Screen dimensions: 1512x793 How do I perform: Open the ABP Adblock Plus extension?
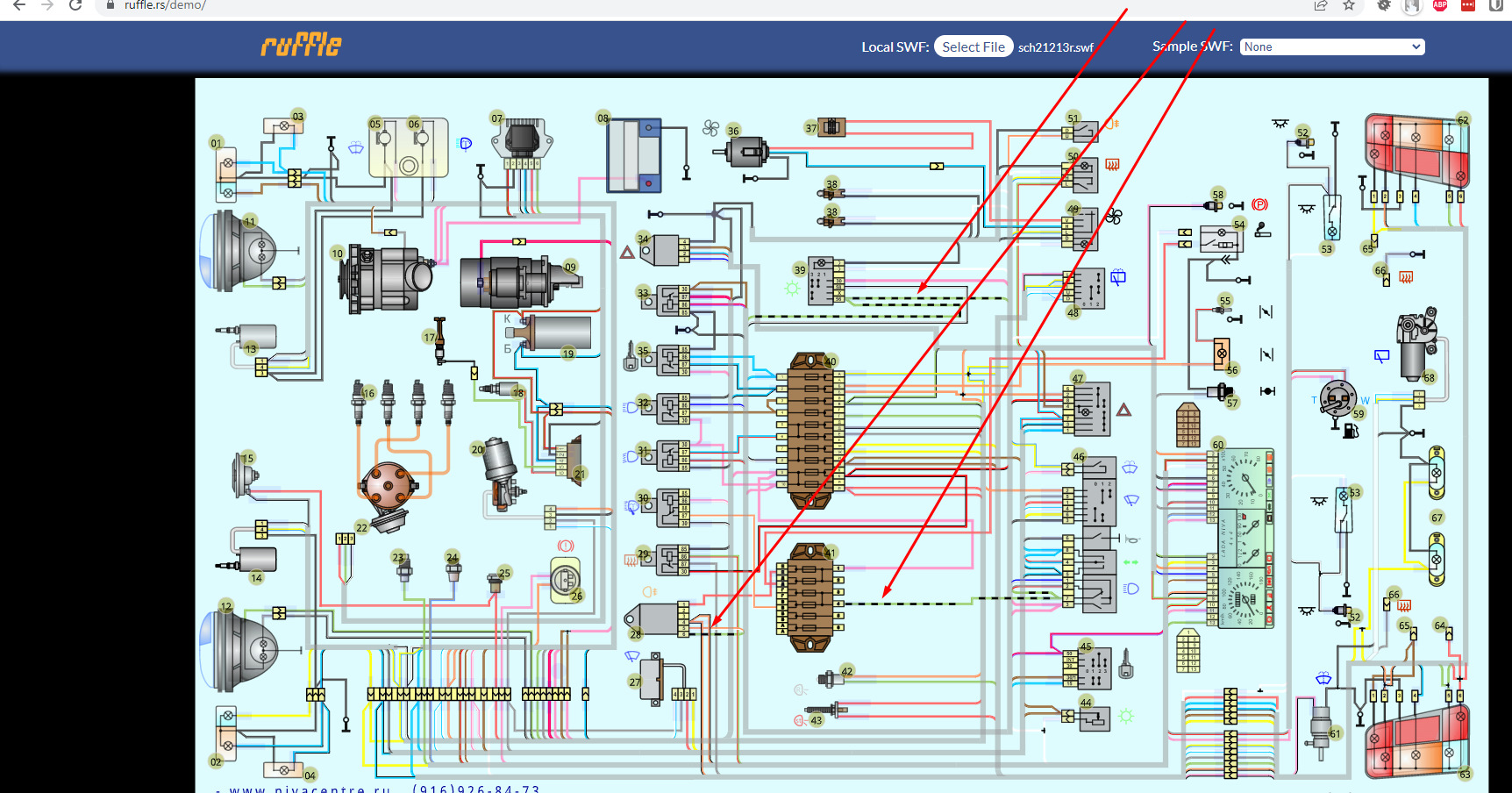tap(1440, 5)
